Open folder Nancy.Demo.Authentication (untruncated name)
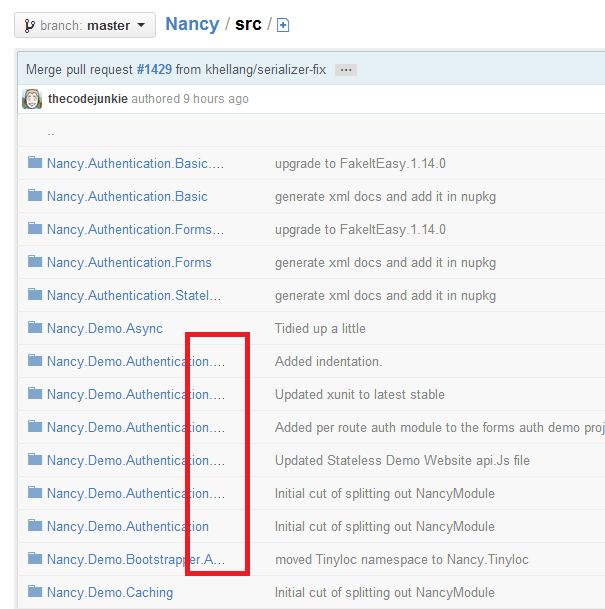The width and height of the screenshot is (605, 609). (x=128, y=527)
